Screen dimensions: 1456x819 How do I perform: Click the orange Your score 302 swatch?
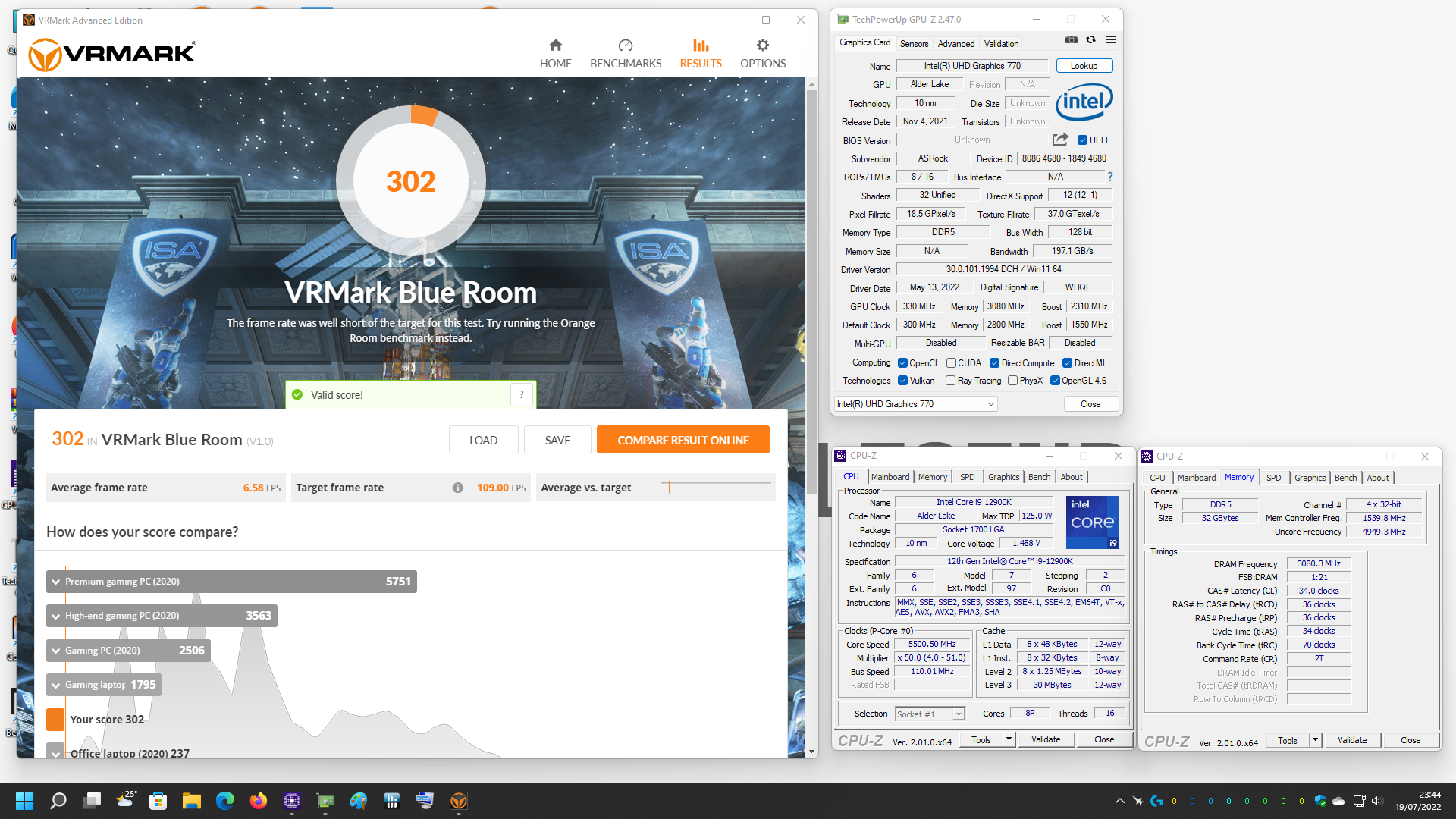pyautogui.click(x=55, y=719)
